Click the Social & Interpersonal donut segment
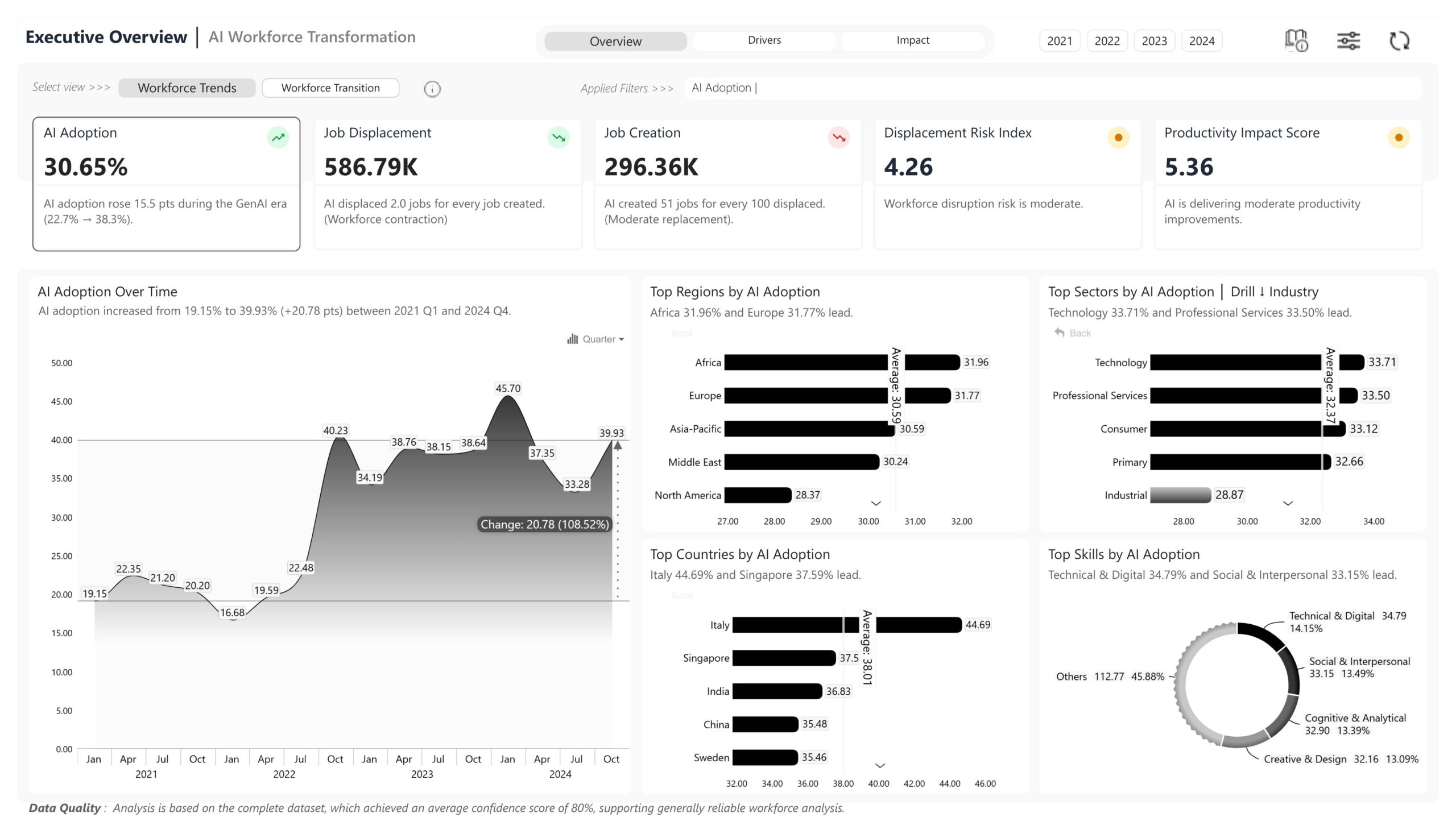 click(x=1292, y=670)
